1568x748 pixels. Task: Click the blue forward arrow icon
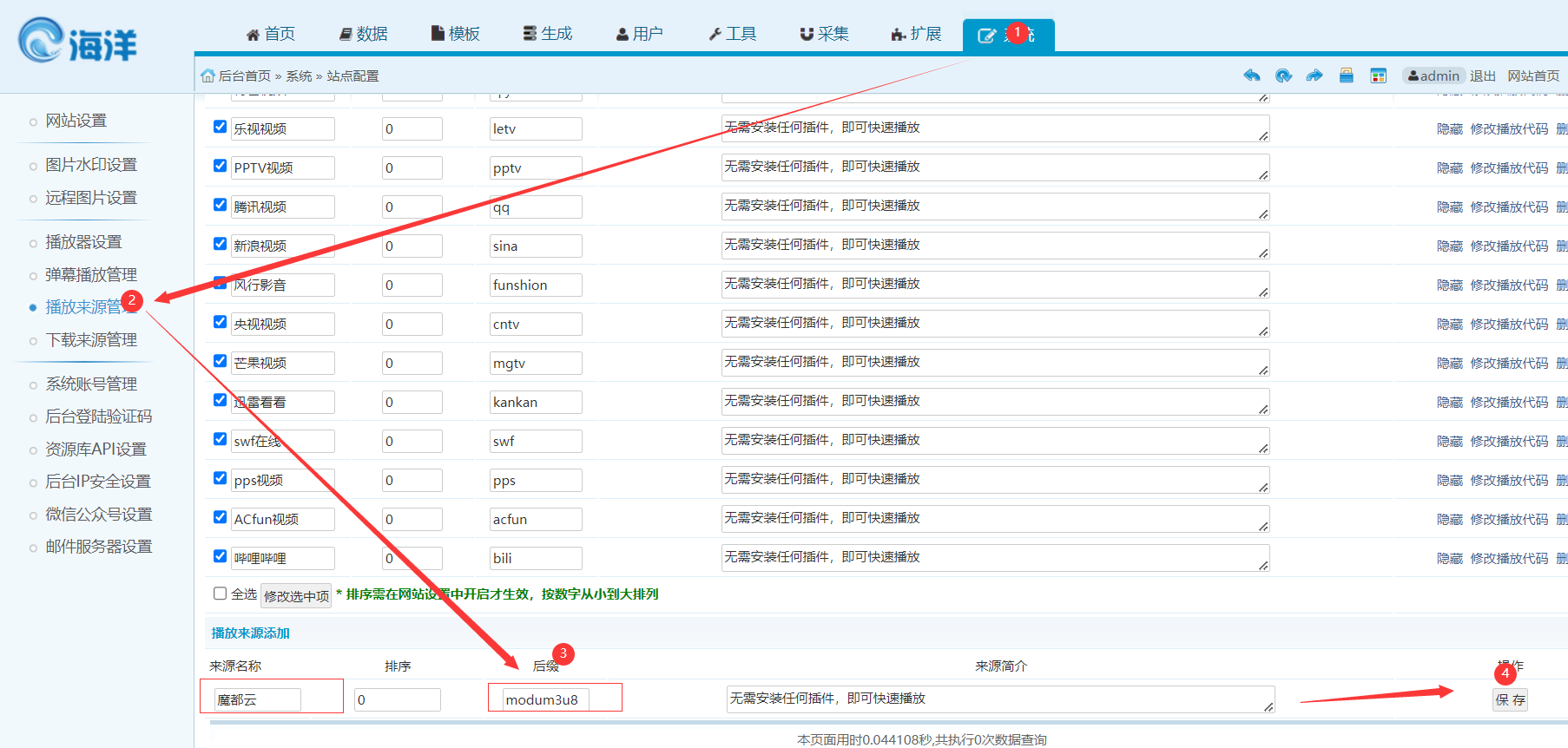click(x=1314, y=75)
